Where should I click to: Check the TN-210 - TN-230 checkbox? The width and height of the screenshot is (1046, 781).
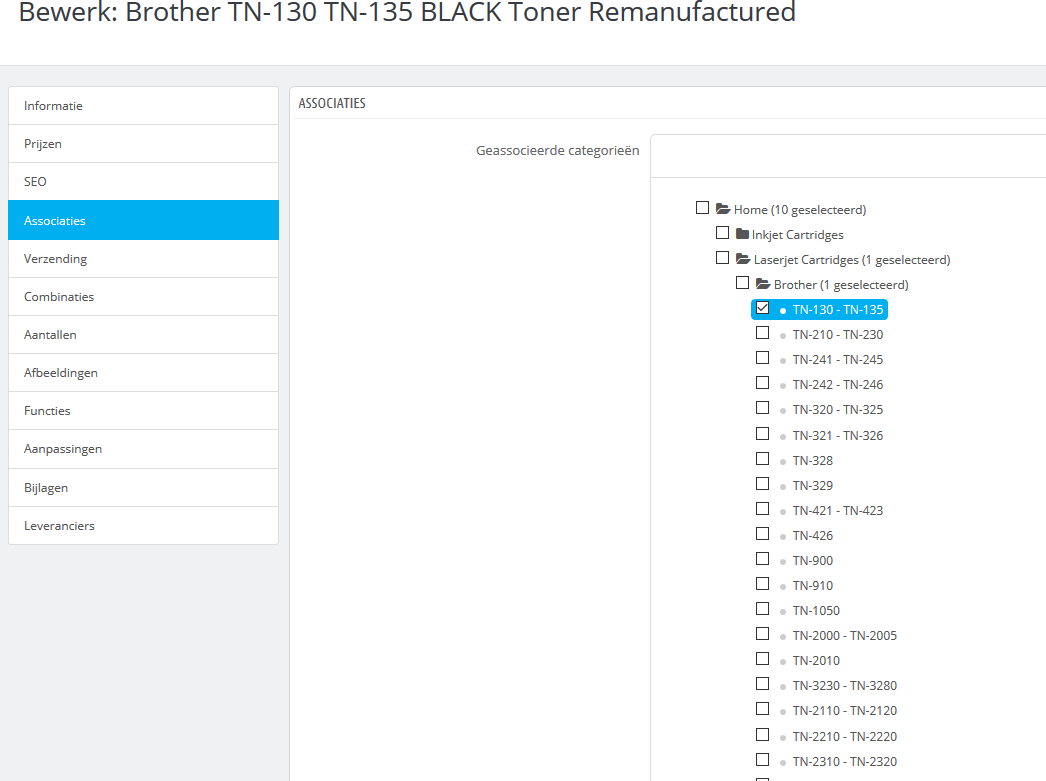coord(762,333)
